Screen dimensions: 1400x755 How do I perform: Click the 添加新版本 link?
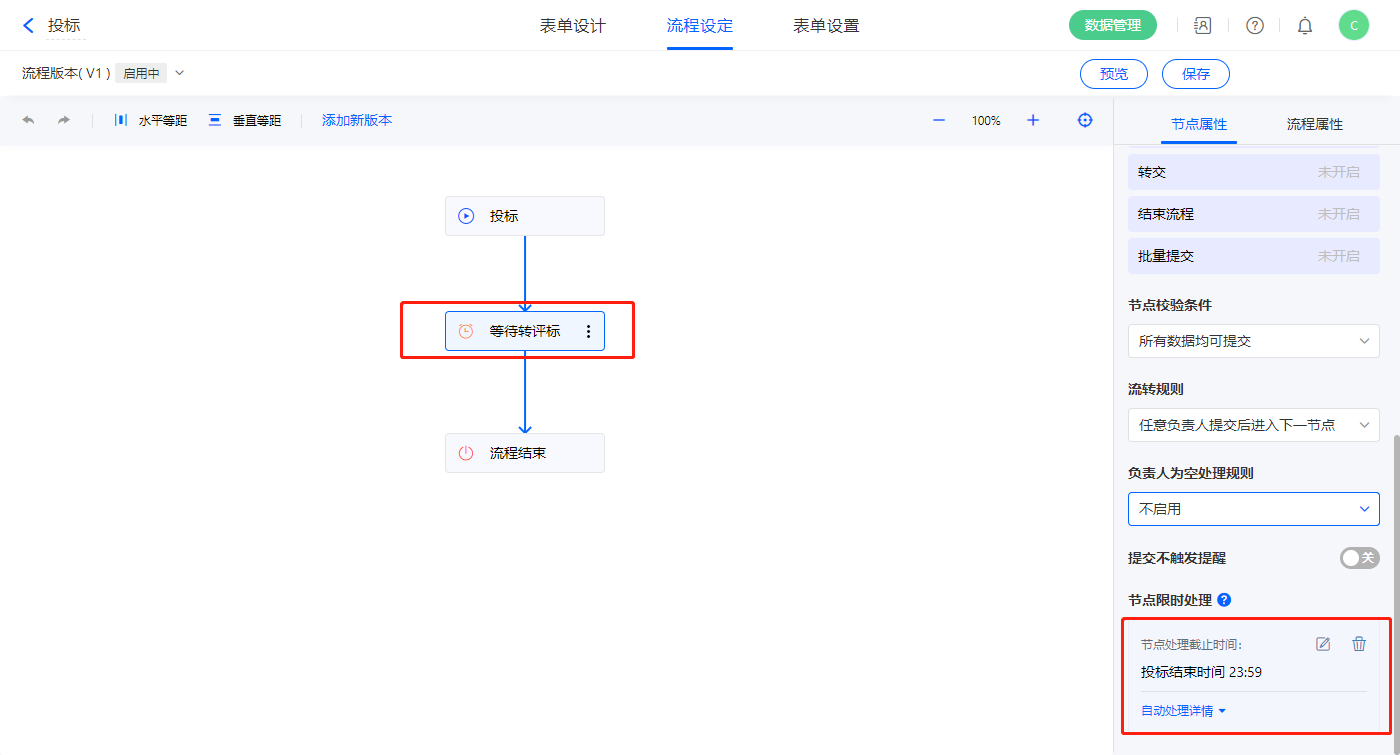pyautogui.click(x=357, y=120)
